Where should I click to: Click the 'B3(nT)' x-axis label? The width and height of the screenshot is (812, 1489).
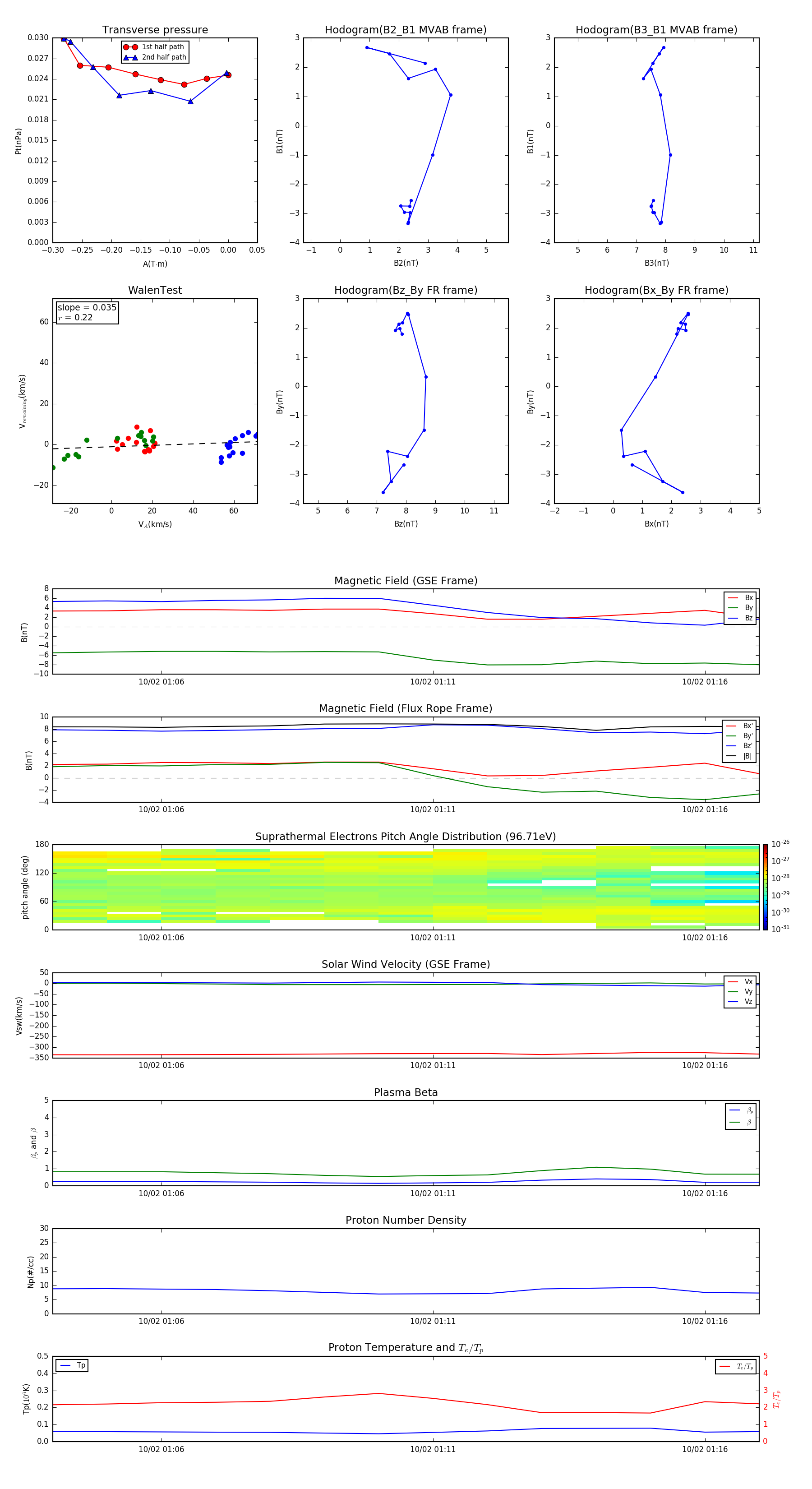pyautogui.click(x=656, y=263)
